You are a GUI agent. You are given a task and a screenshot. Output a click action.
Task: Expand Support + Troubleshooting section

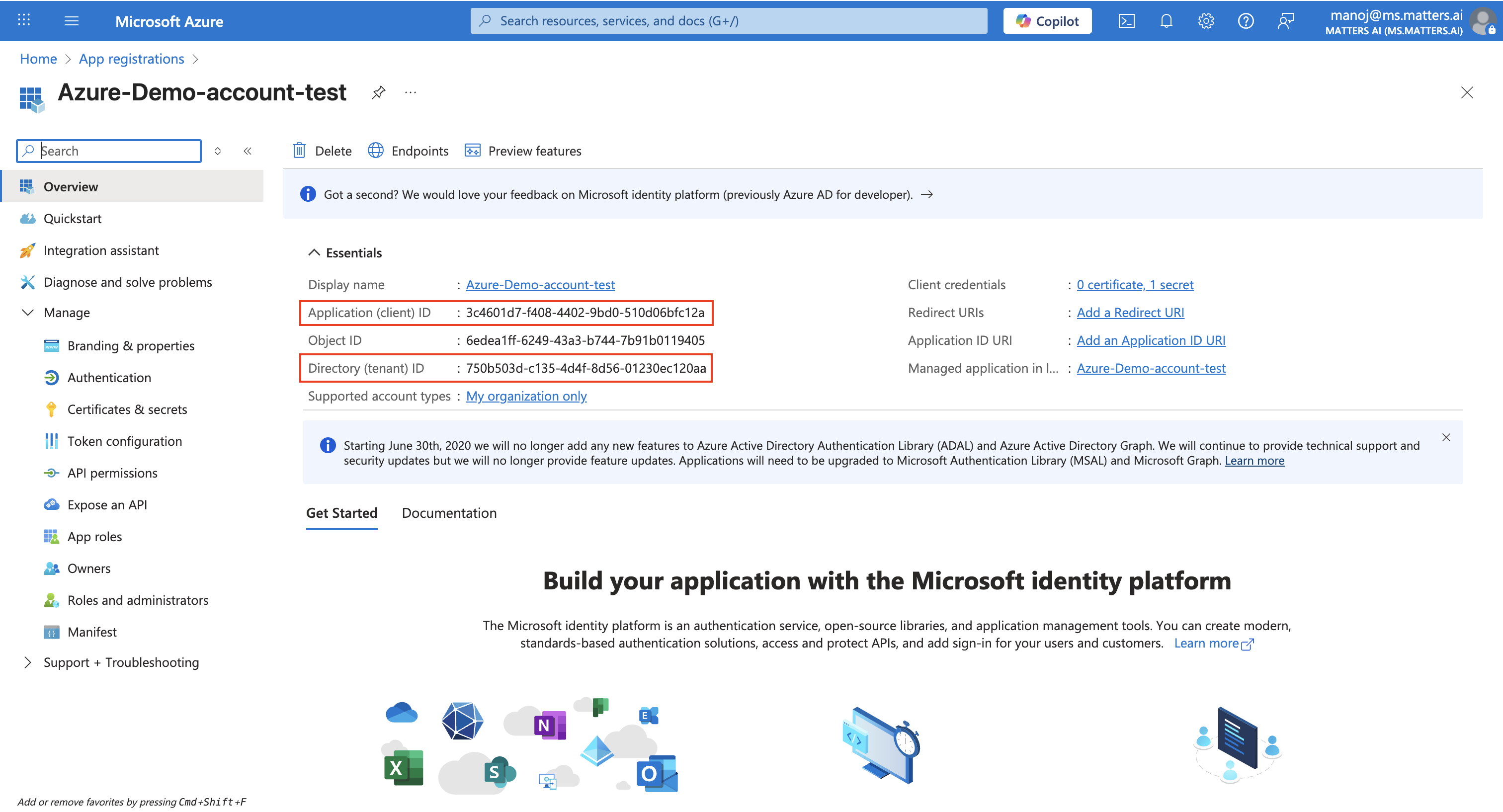pos(27,662)
